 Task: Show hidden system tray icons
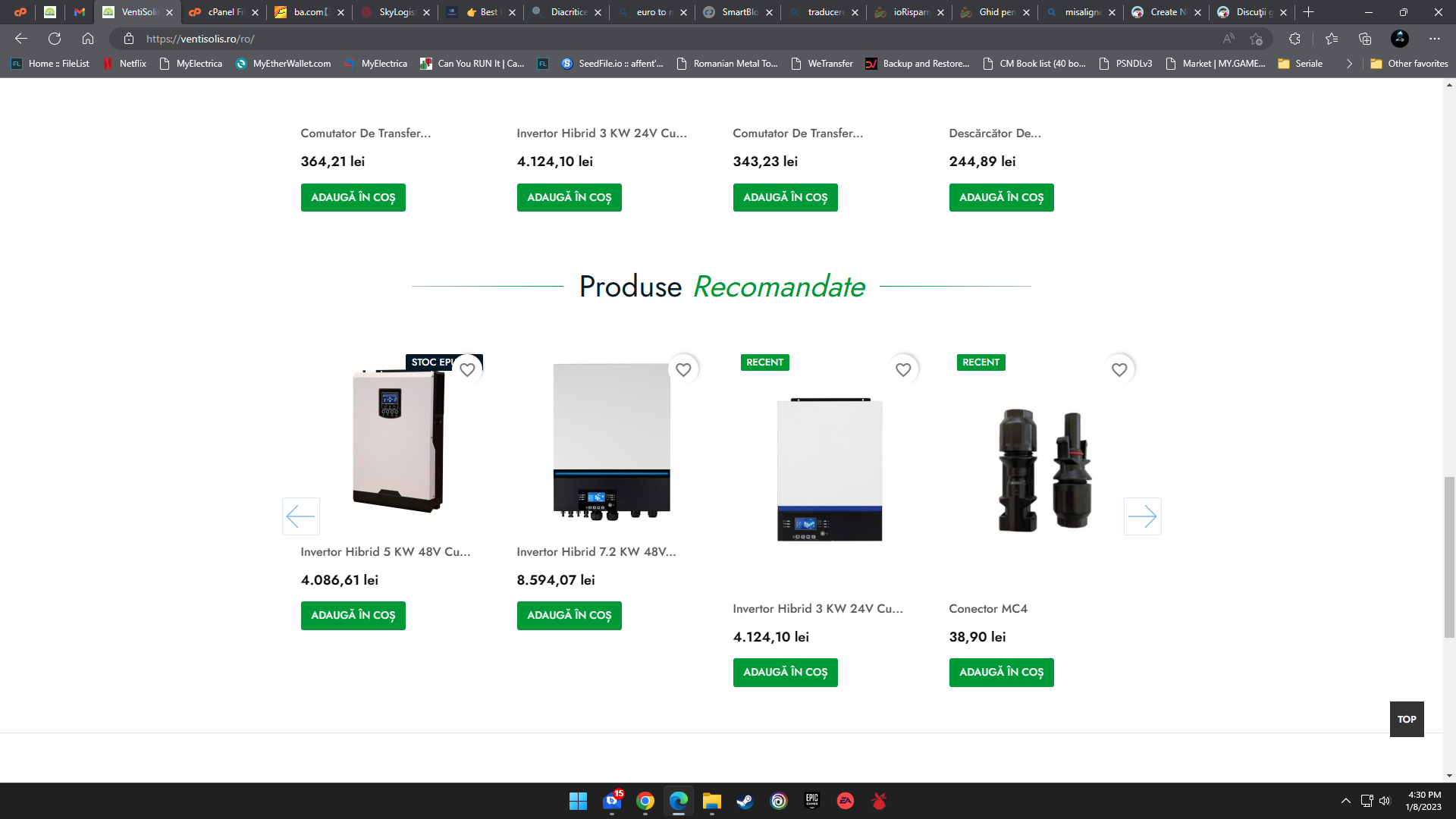point(1345,801)
